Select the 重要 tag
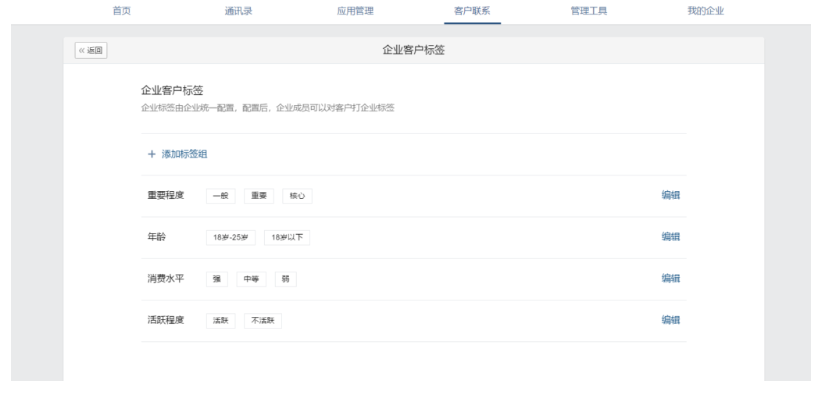Viewport: 825px width, 396px height. click(259, 196)
